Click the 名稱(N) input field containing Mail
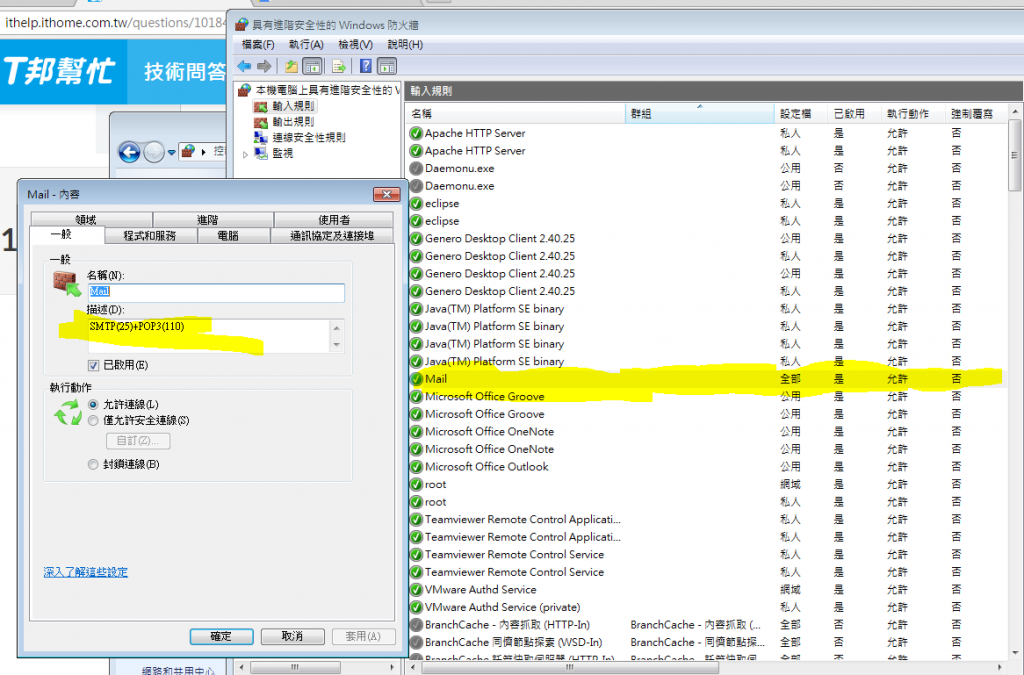This screenshot has height=675, width=1024. (x=216, y=292)
